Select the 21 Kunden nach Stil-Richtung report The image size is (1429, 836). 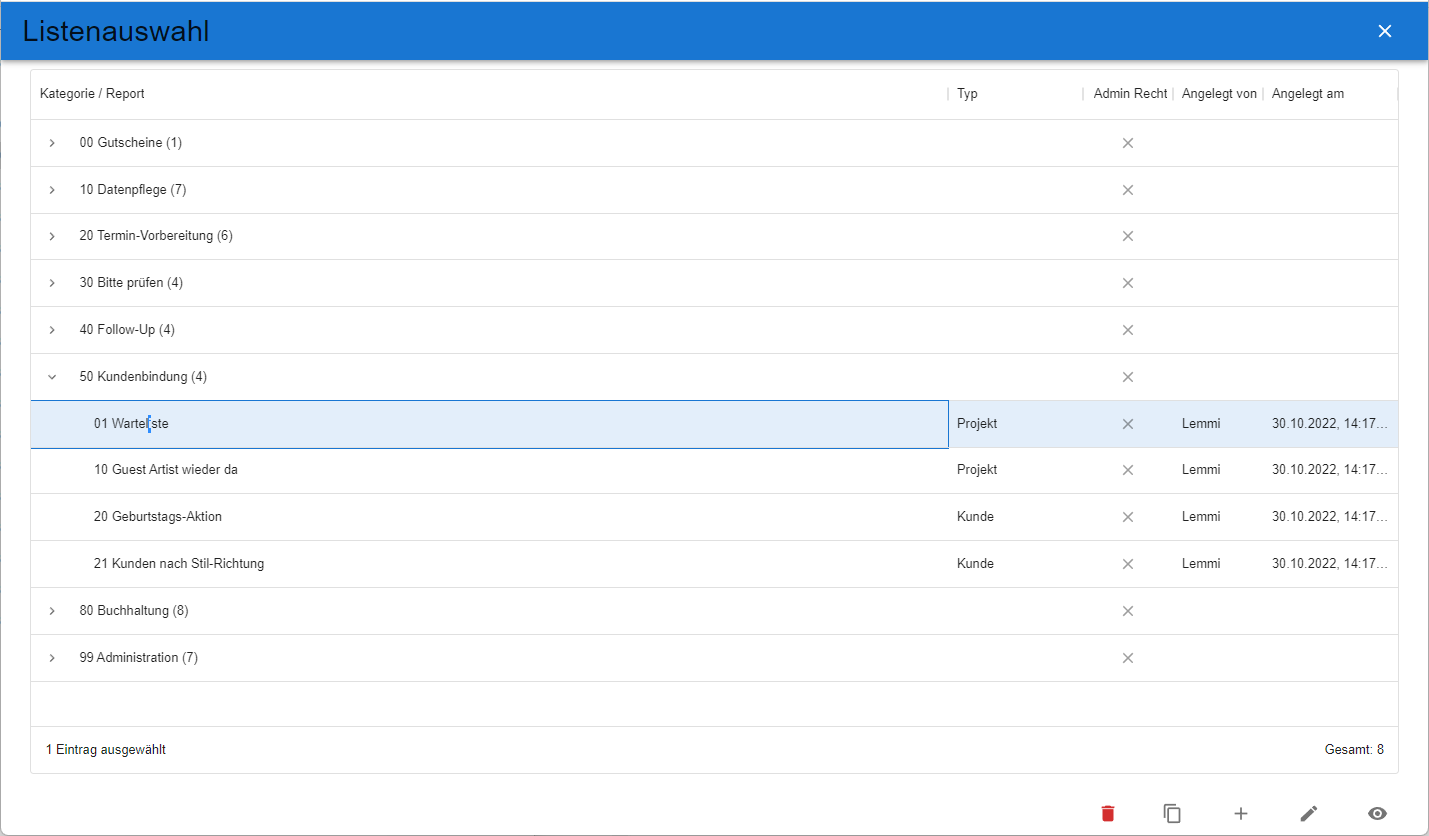(179, 564)
